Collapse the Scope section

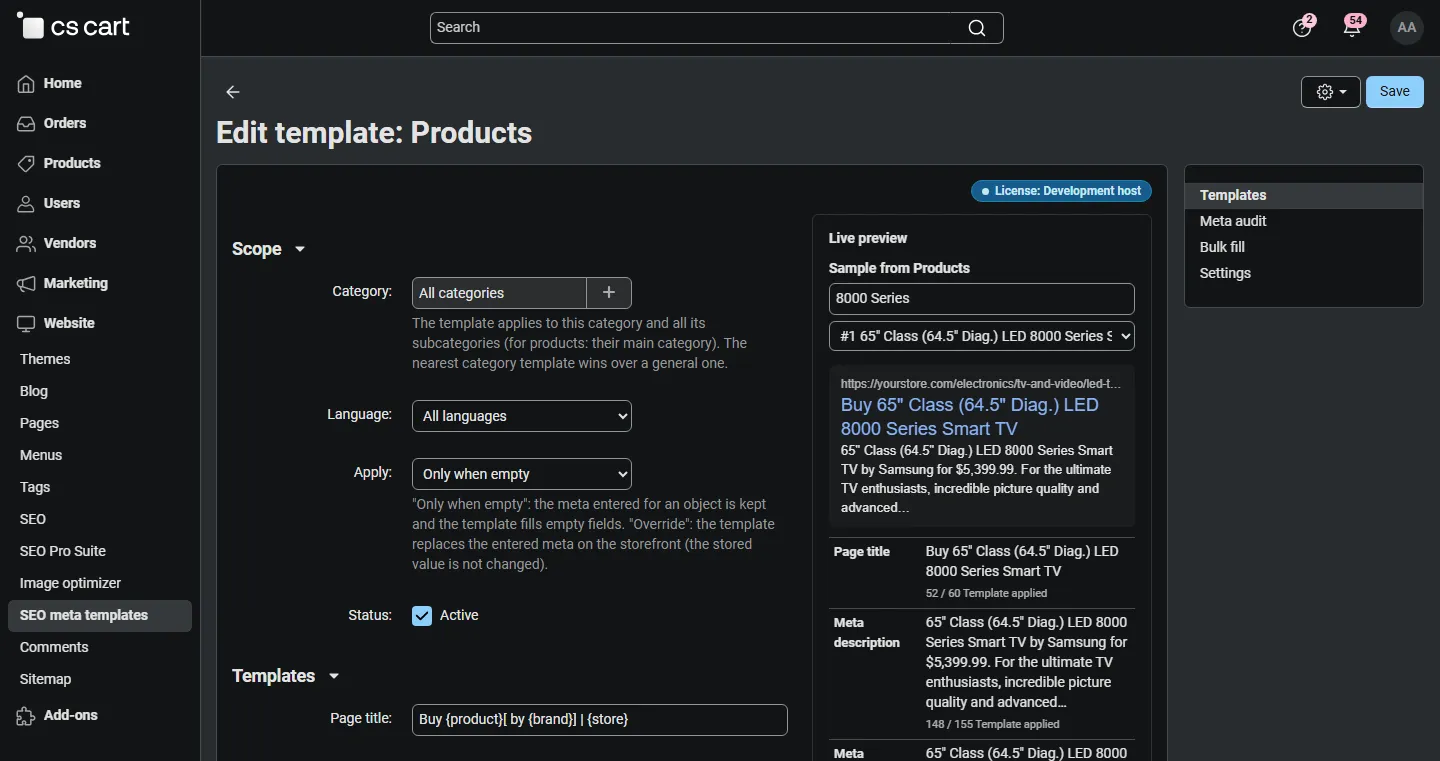(268, 249)
